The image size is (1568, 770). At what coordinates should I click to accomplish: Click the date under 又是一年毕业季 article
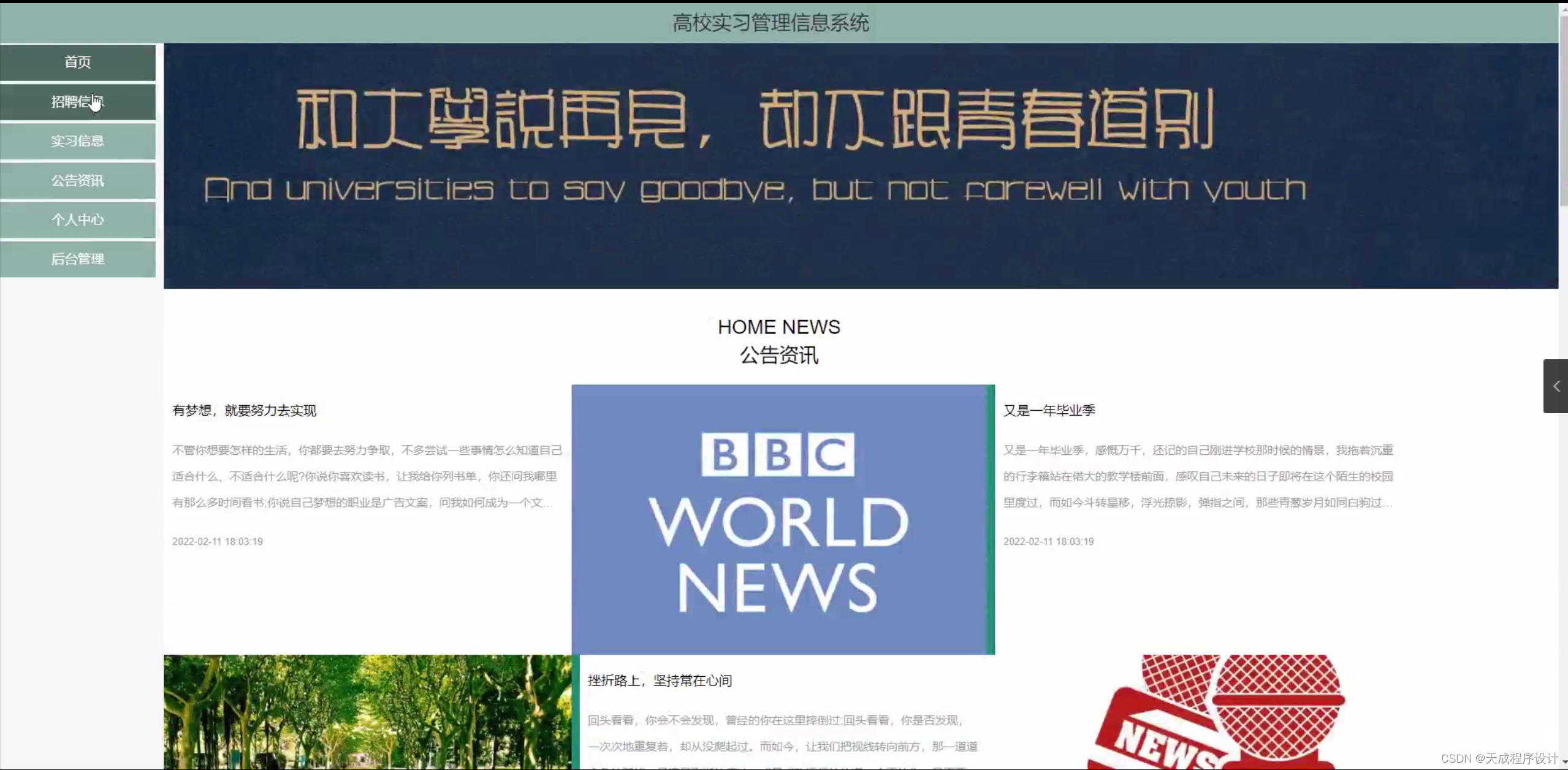point(1048,541)
